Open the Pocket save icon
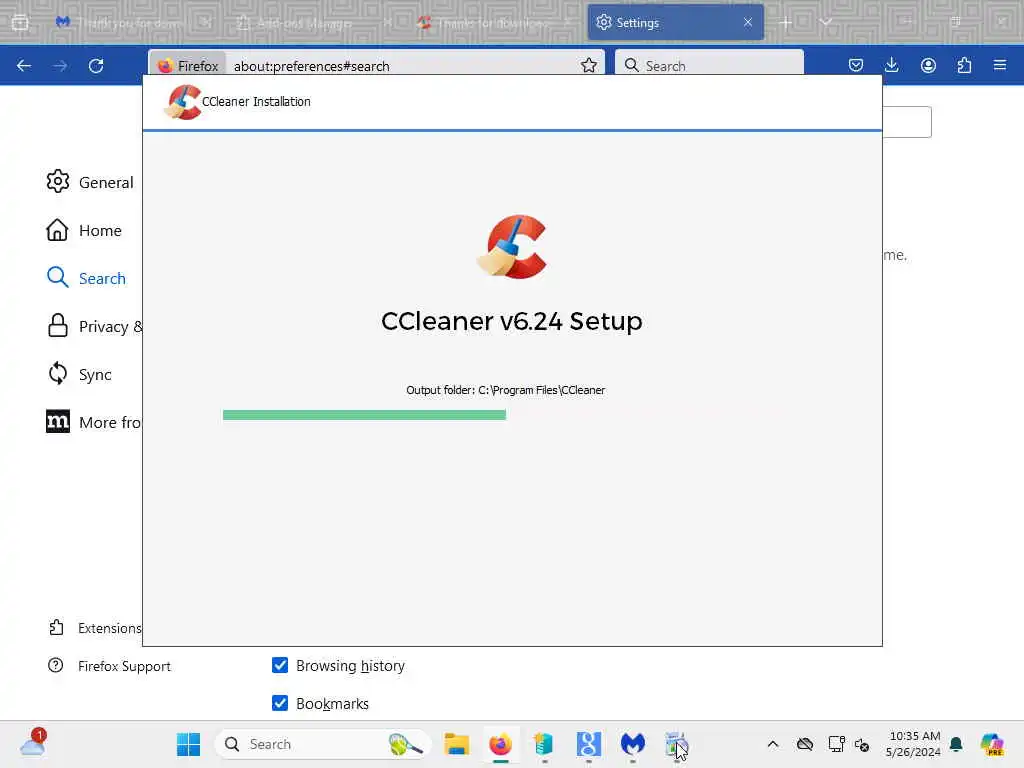Viewport: 1024px width, 768px height. tap(856, 65)
